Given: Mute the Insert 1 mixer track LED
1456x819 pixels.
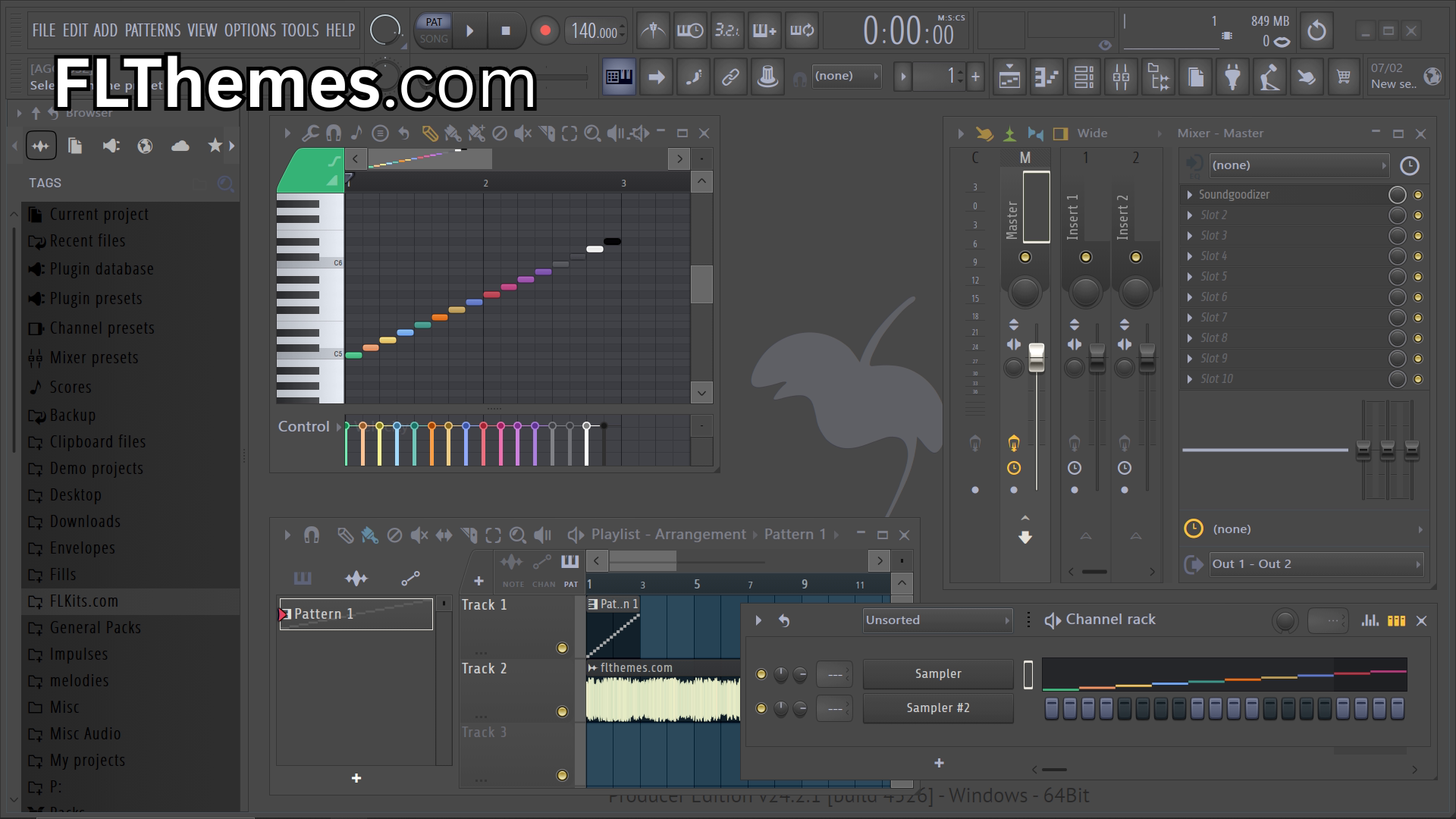Looking at the screenshot, I should click(1086, 257).
